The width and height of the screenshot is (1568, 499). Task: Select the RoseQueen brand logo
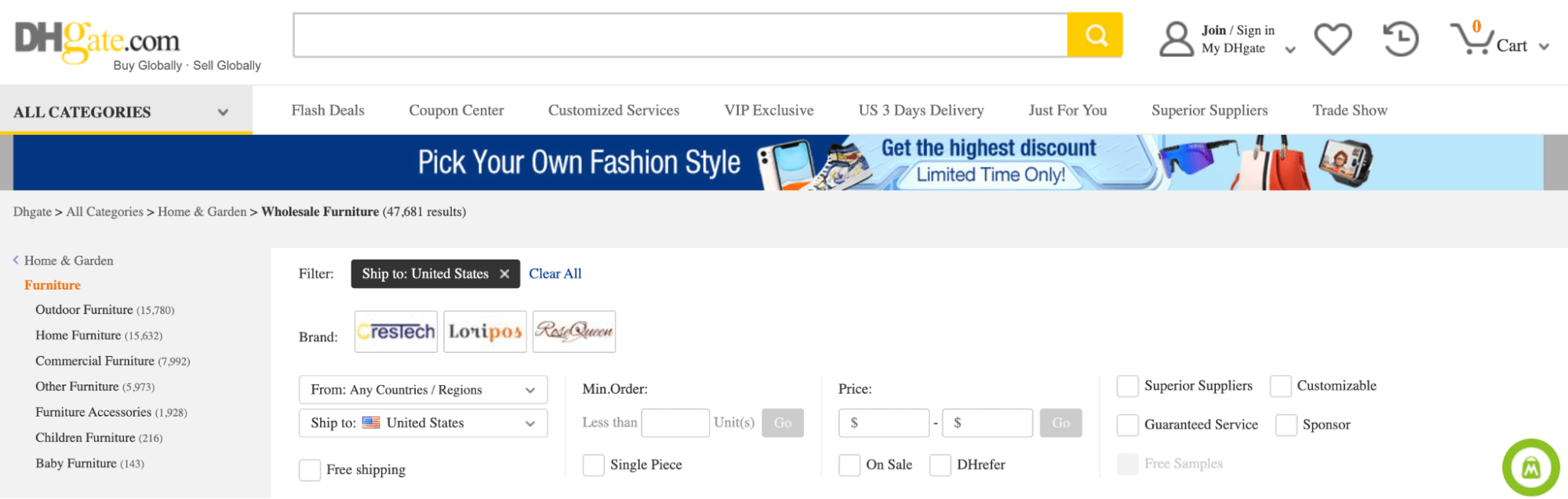coord(573,331)
